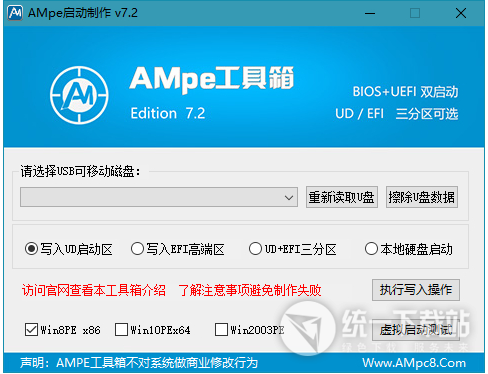Click the 重新读取U盘 button
The width and height of the screenshot is (488, 374).
coord(342,197)
